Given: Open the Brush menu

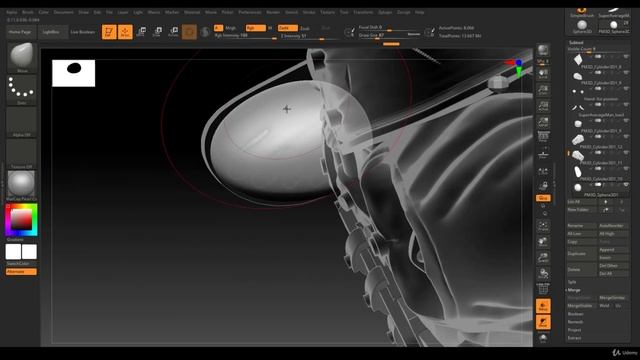Looking at the screenshot, I should click(28, 12).
